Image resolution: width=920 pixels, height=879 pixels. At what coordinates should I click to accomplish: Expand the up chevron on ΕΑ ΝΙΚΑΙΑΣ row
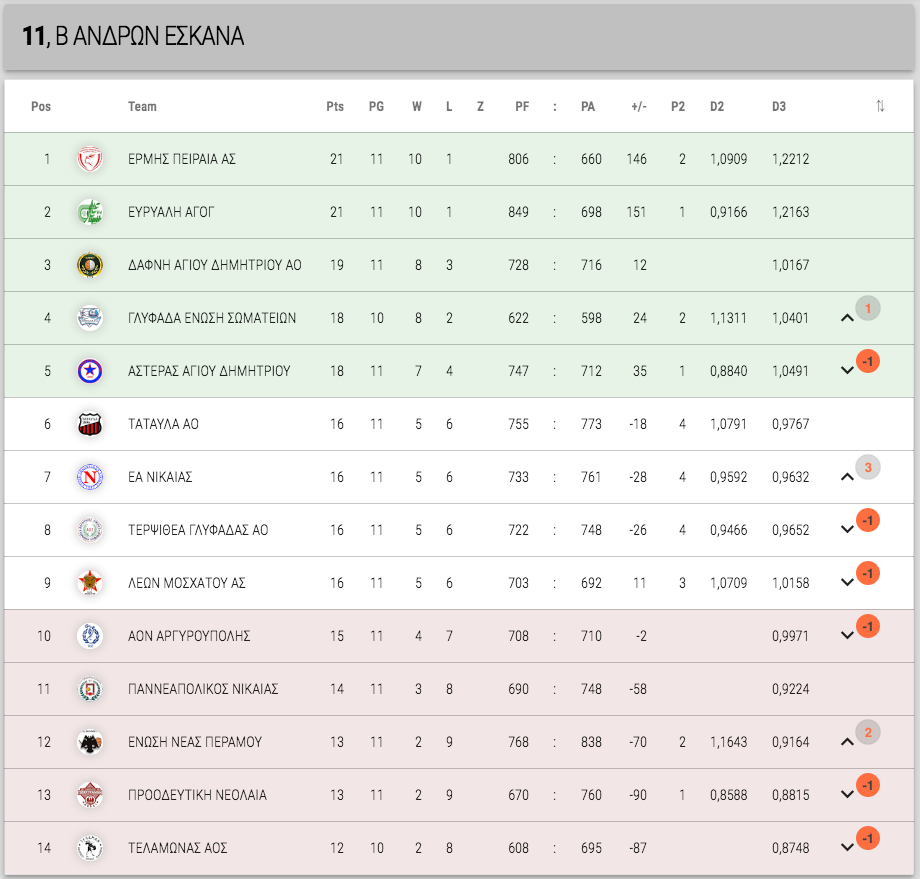pyautogui.click(x=847, y=477)
